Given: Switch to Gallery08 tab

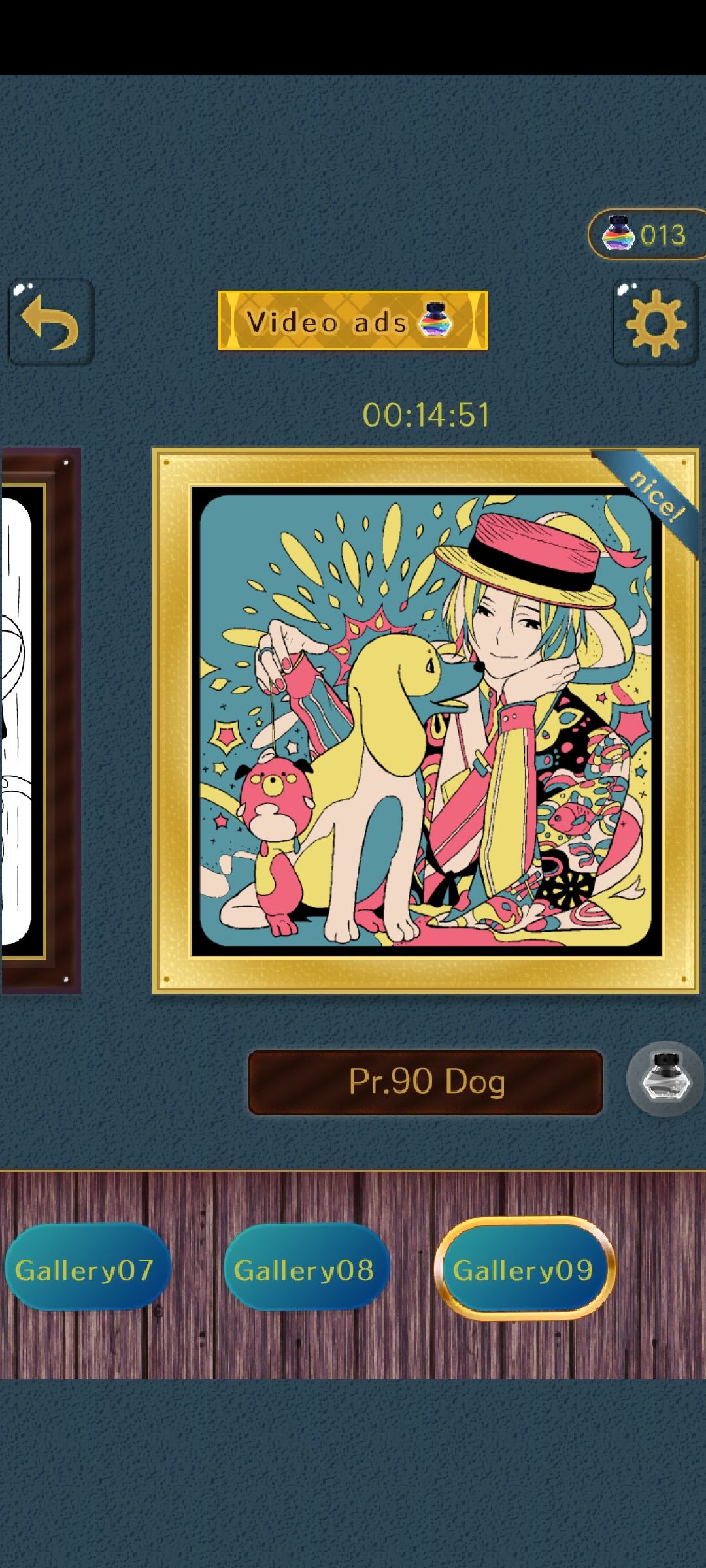Looking at the screenshot, I should [x=306, y=1270].
